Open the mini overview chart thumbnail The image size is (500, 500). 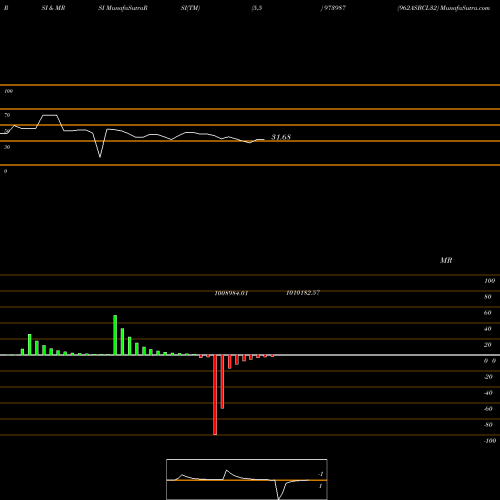247,479
